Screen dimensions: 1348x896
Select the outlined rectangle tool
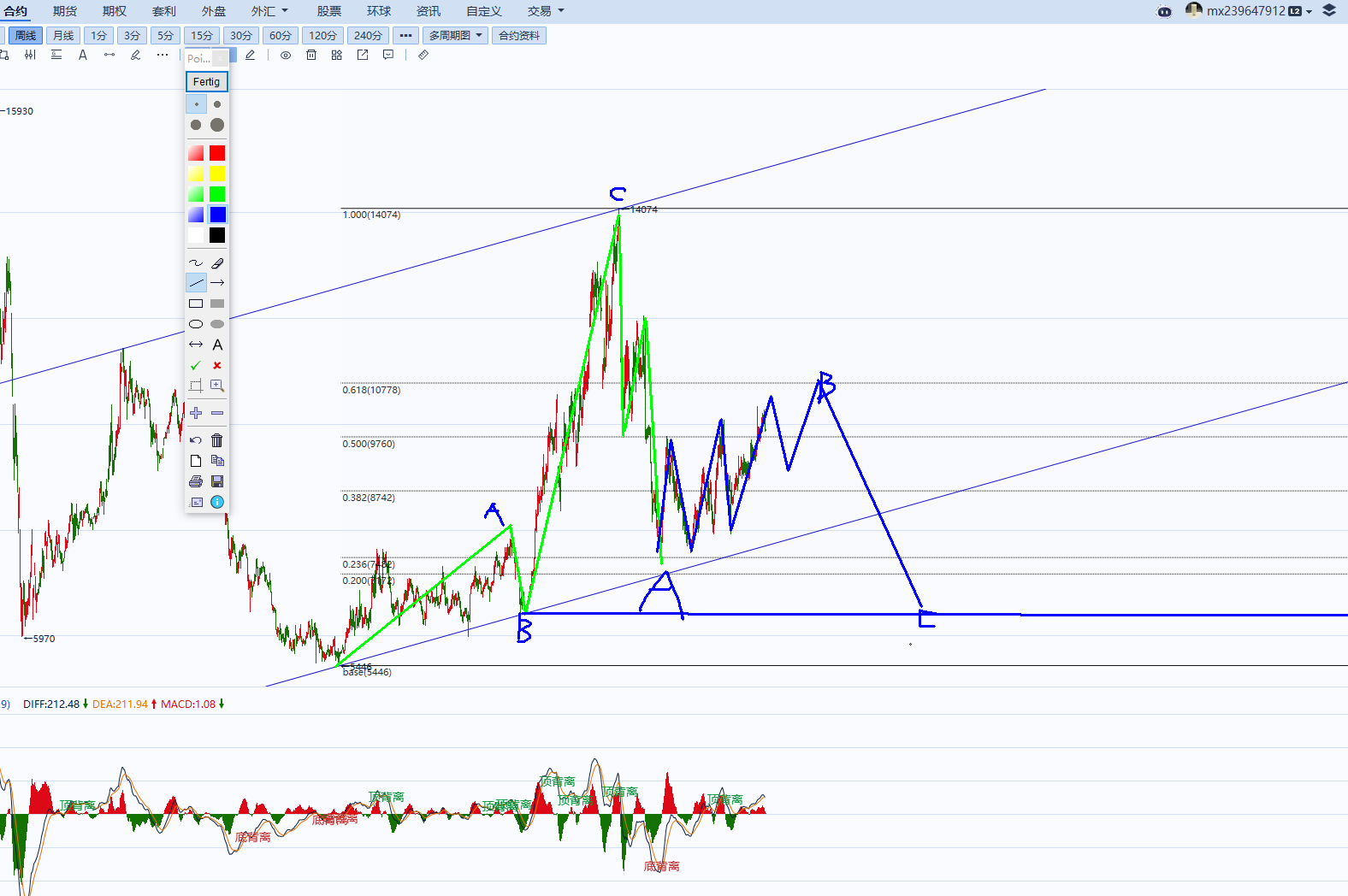(x=196, y=304)
